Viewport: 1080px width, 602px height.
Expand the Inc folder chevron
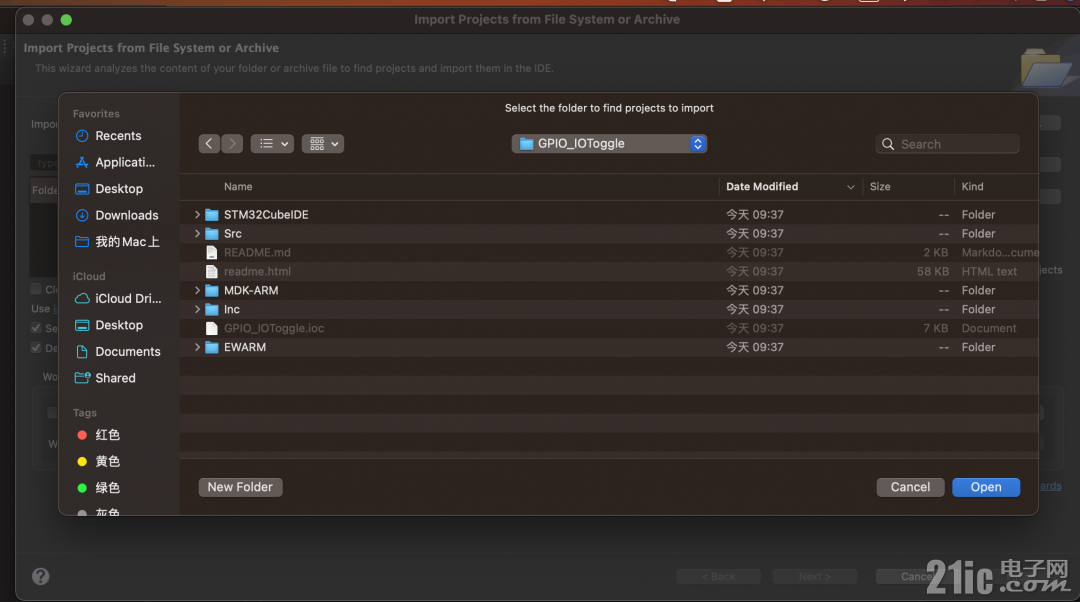click(197, 309)
